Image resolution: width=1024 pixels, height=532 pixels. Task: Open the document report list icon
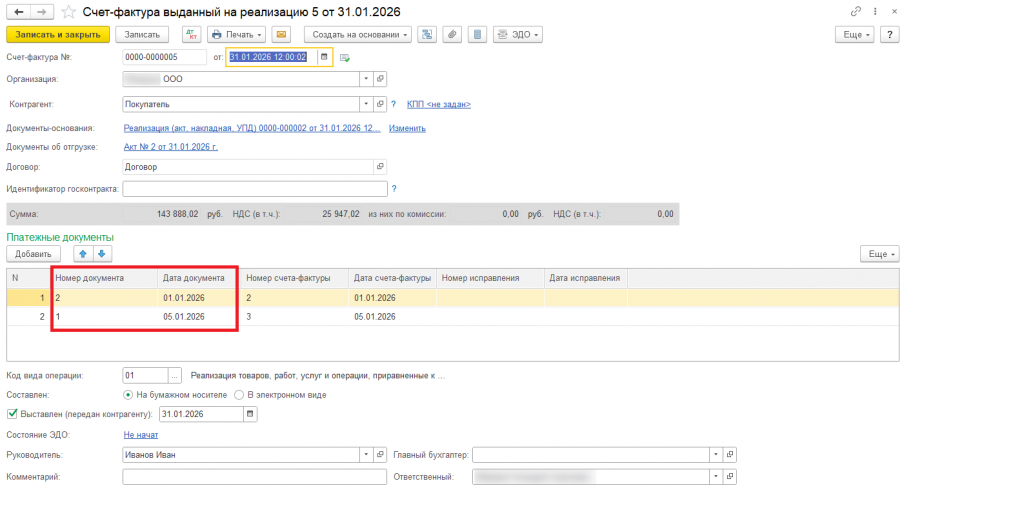point(477,35)
